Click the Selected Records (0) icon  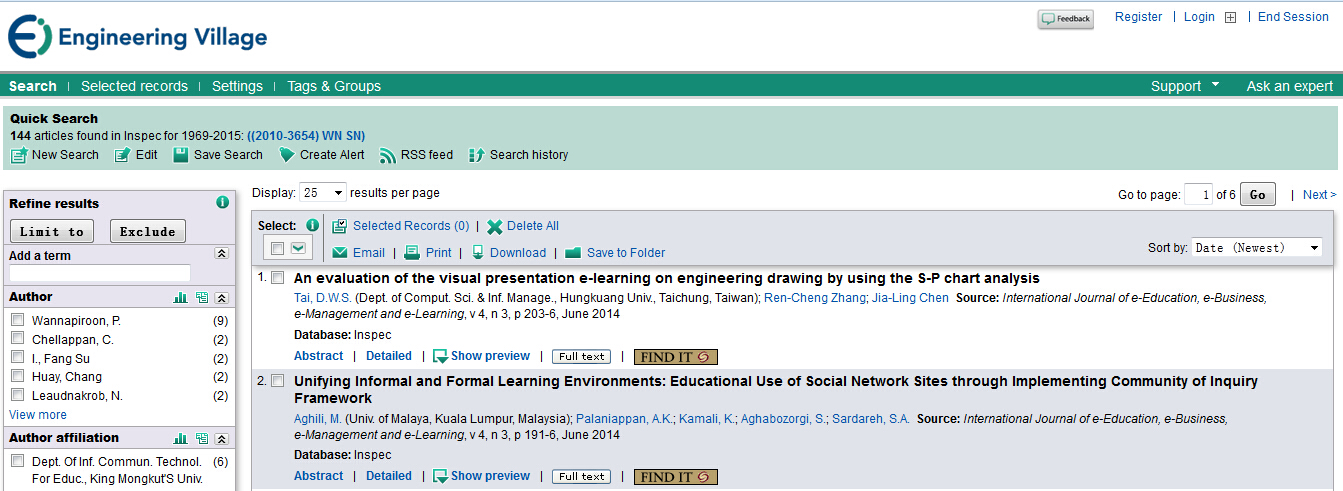(x=340, y=226)
